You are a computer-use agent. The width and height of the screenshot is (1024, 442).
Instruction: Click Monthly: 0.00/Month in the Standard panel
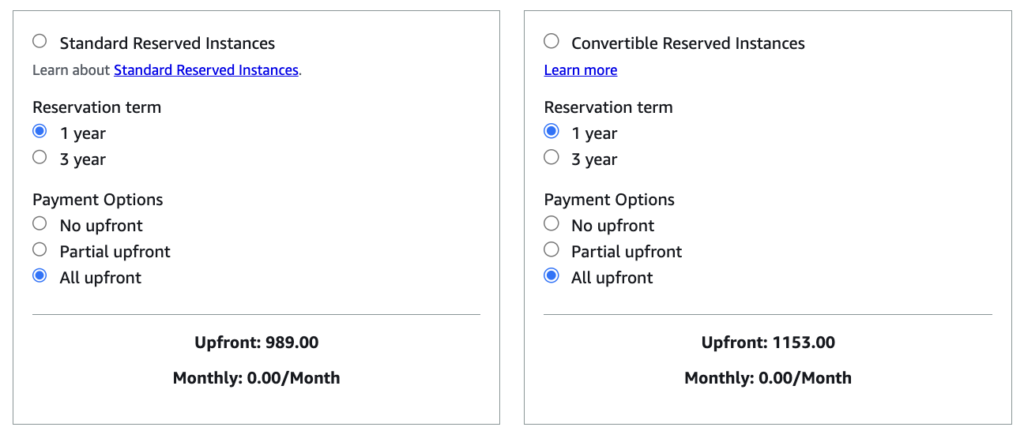point(257,377)
